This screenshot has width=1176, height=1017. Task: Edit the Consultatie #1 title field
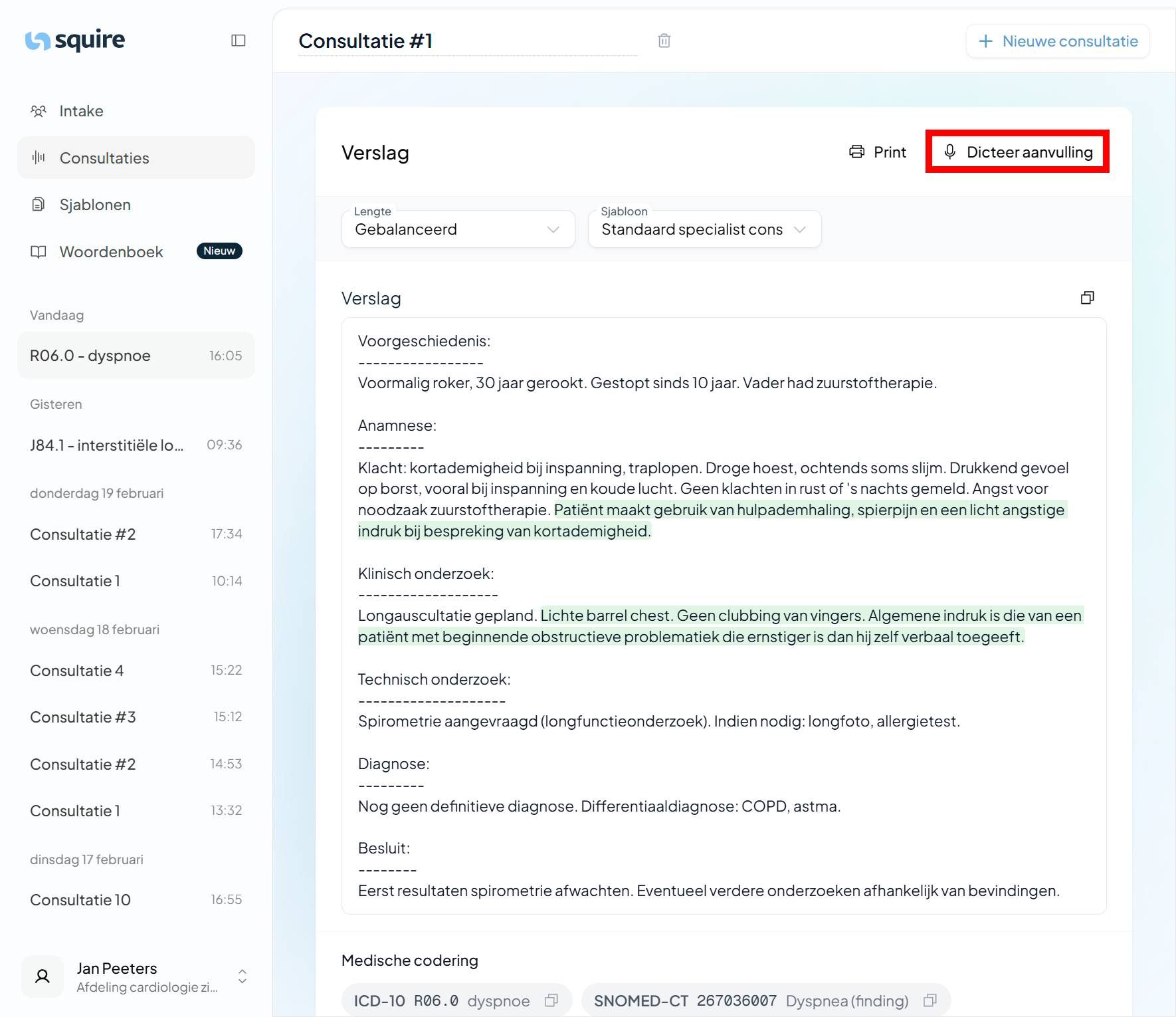468,41
